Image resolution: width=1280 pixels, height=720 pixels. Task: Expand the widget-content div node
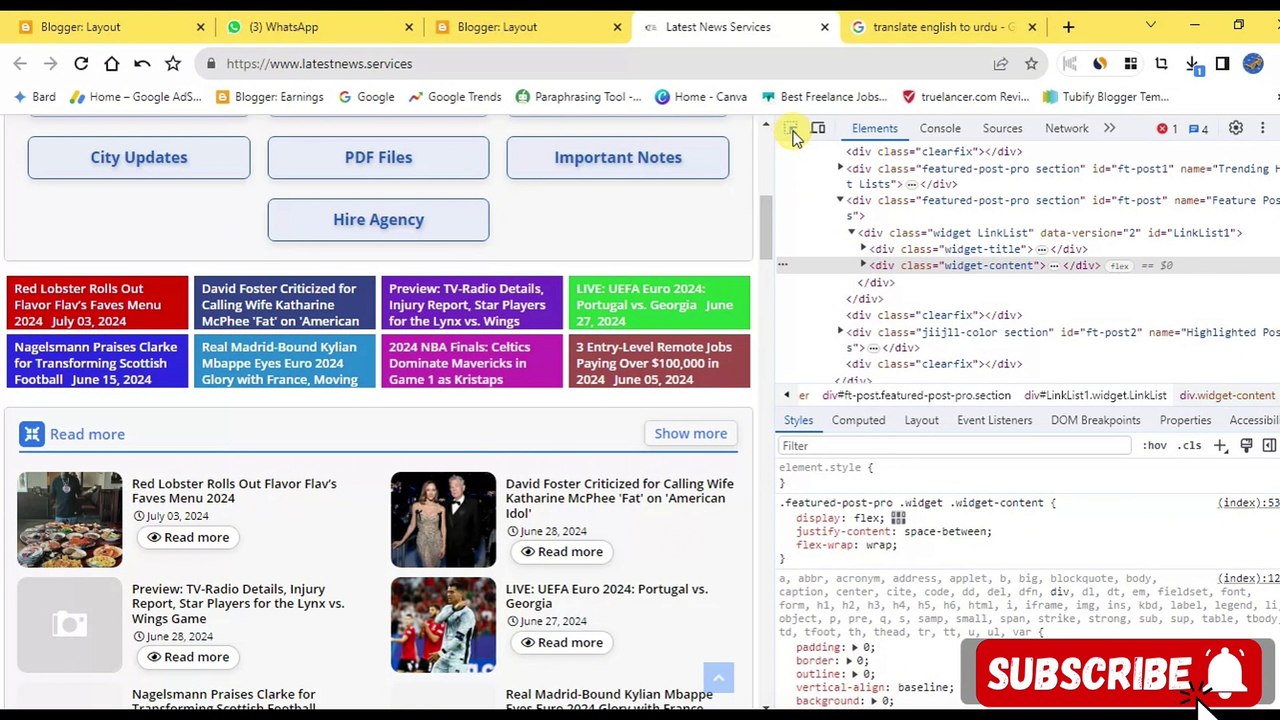point(863,266)
